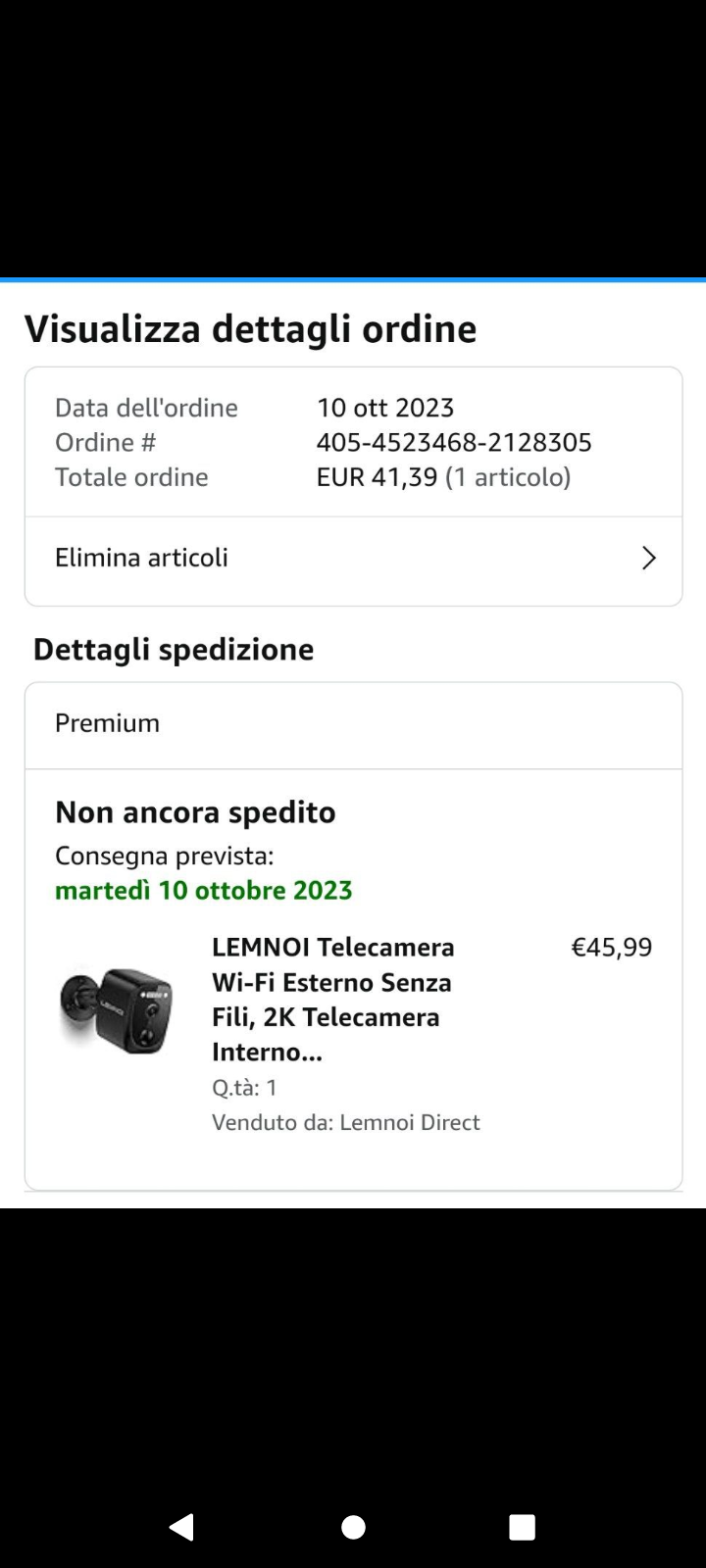Tap the €45,99 item price
Viewport: 706px width, 1568px height.
click(x=612, y=948)
